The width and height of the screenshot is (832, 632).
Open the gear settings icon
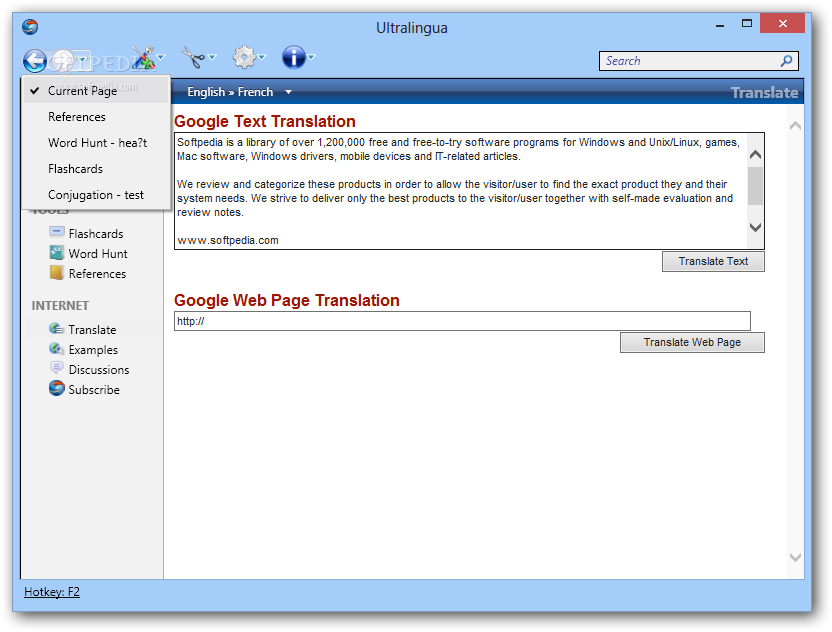(245, 57)
